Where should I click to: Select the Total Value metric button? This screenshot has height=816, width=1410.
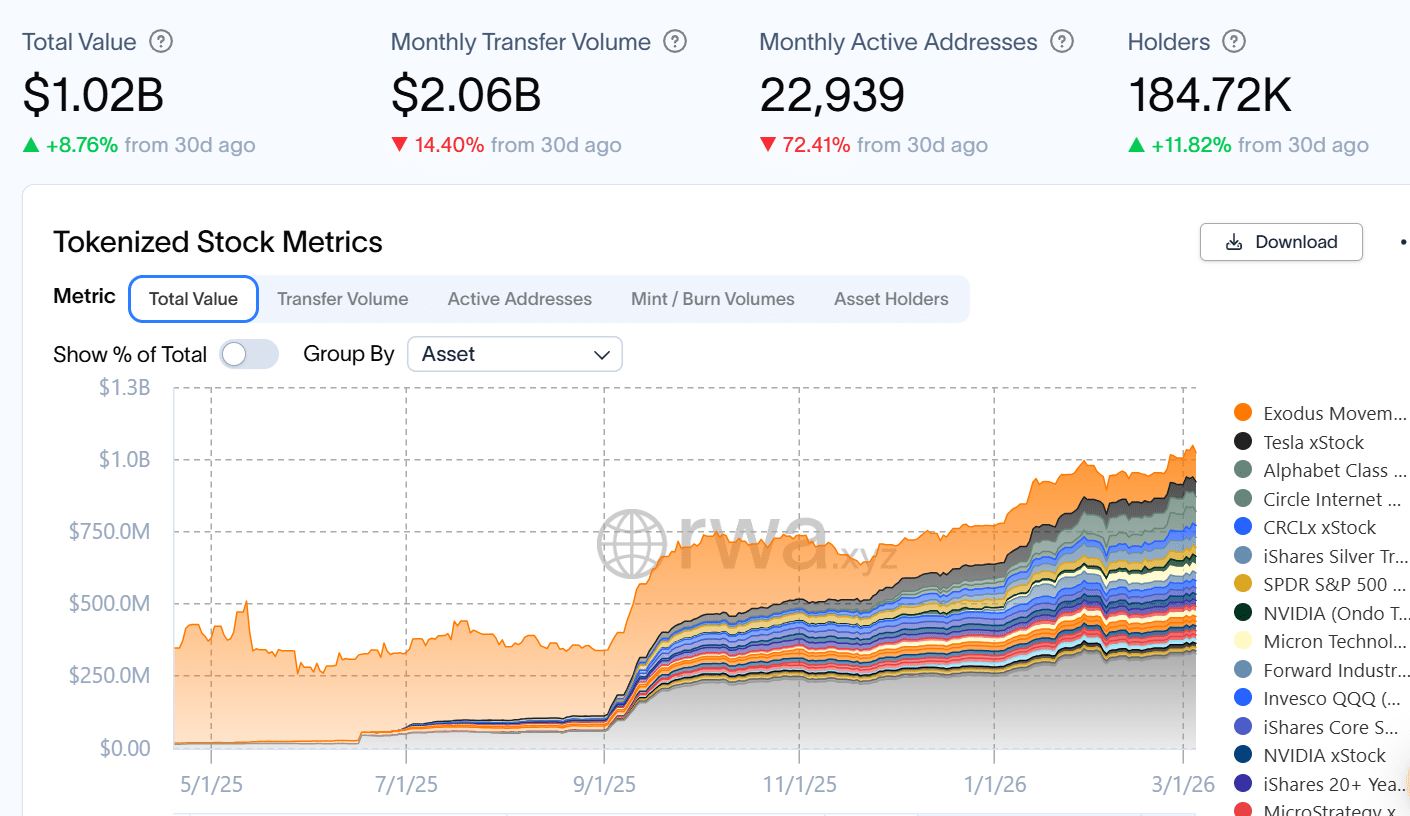(x=193, y=299)
